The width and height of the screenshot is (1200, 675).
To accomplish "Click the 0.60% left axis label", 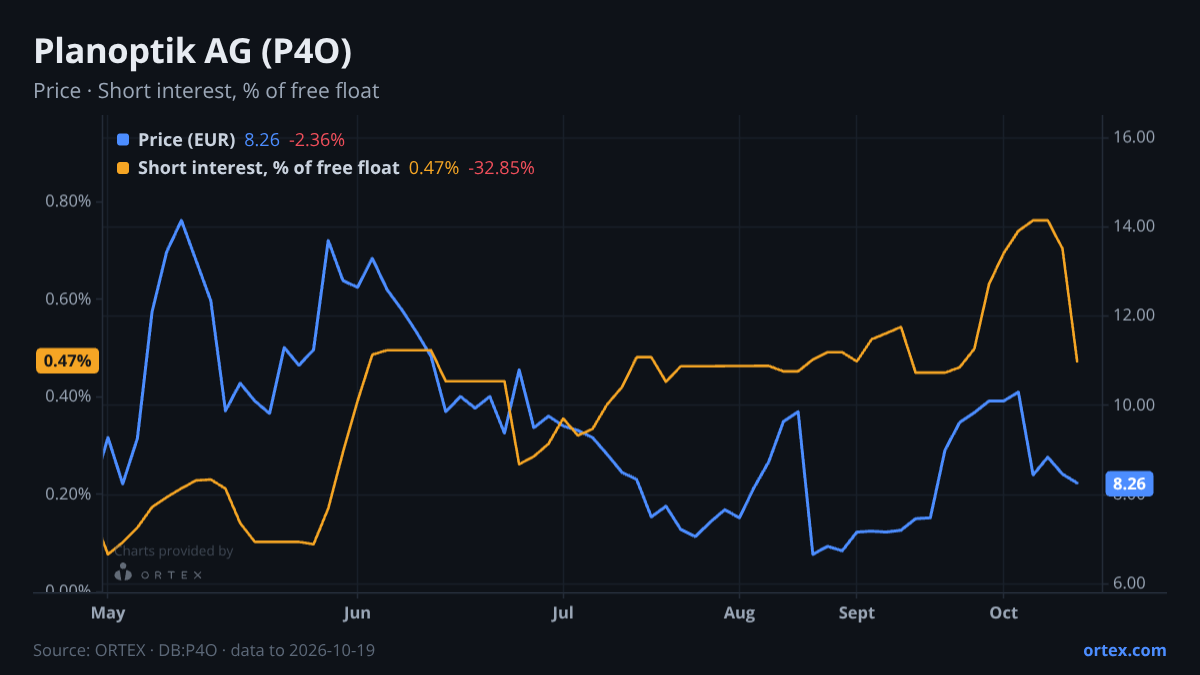I will [x=68, y=299].
